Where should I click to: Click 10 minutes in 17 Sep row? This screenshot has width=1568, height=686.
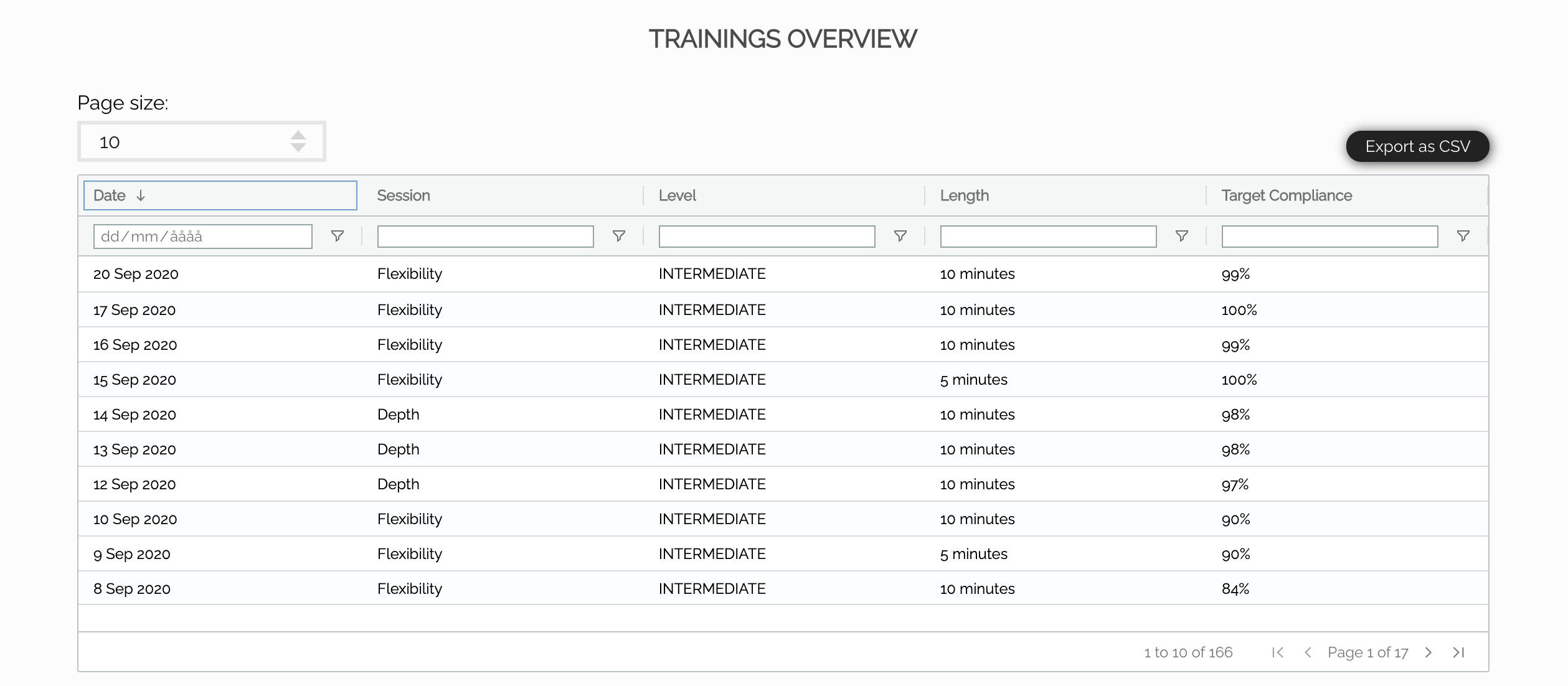click(978, 310)
